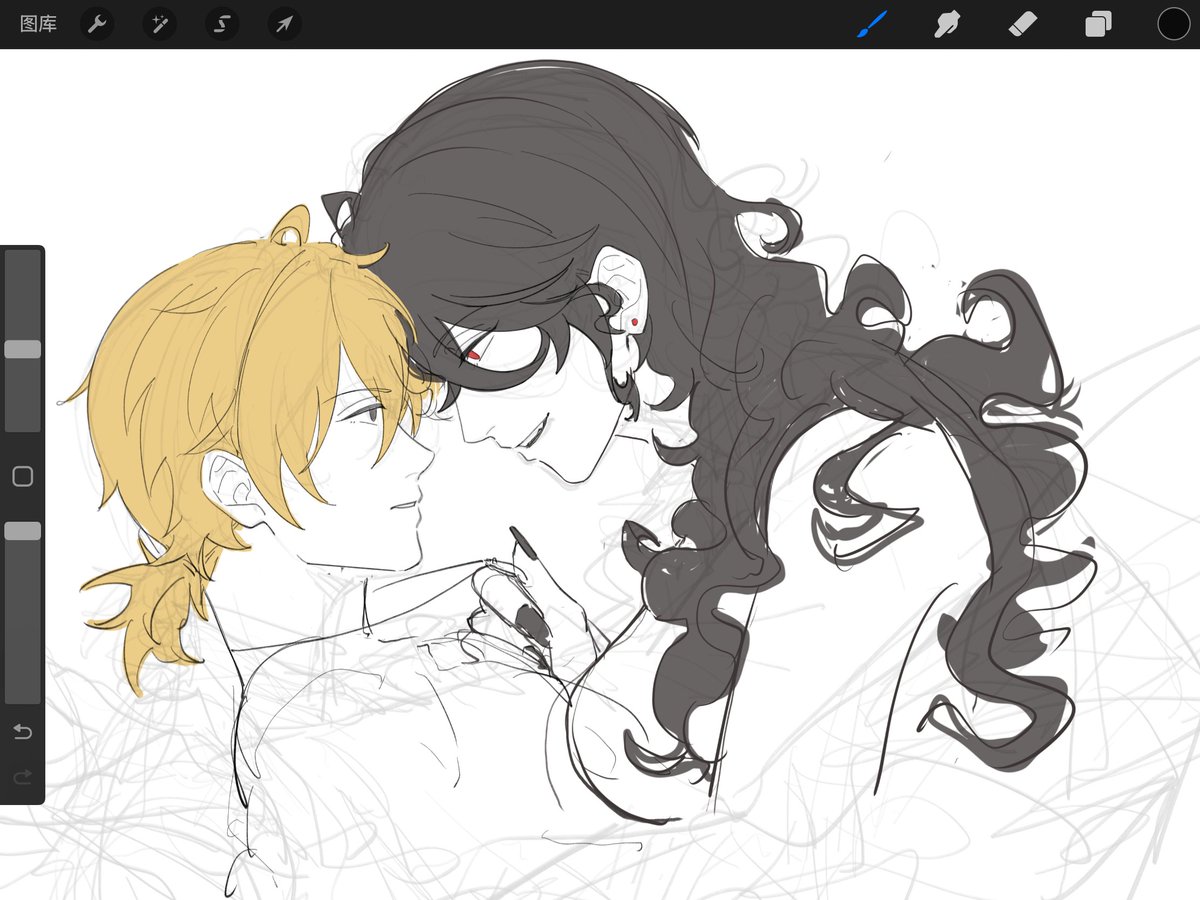Open the Layers panel
This screenshot has height=900, width=1200.
pyautogui.click(x=1098, y=24)
